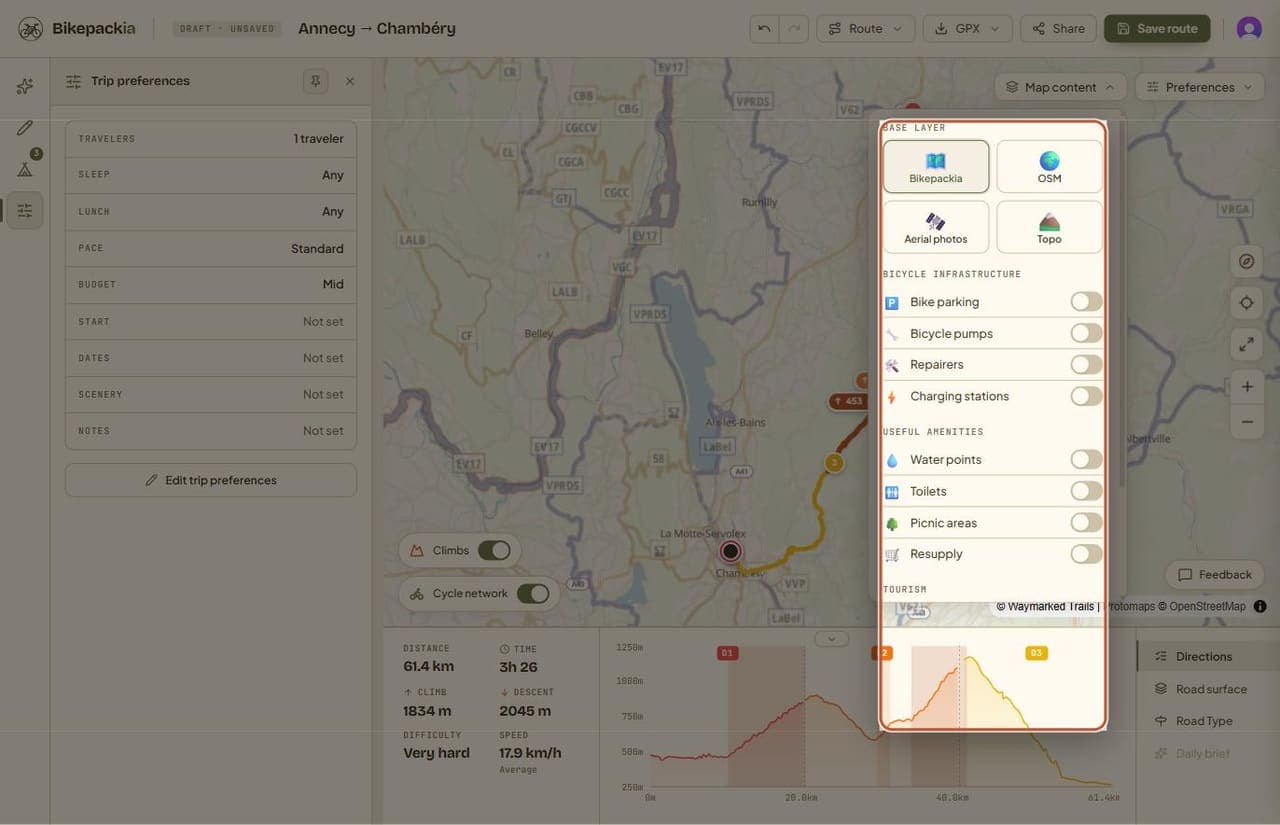The width and height of the screenshot is (1280, 825).
Task: Select the D3 stage marker on chart
Action: [x=1036, y=653]
